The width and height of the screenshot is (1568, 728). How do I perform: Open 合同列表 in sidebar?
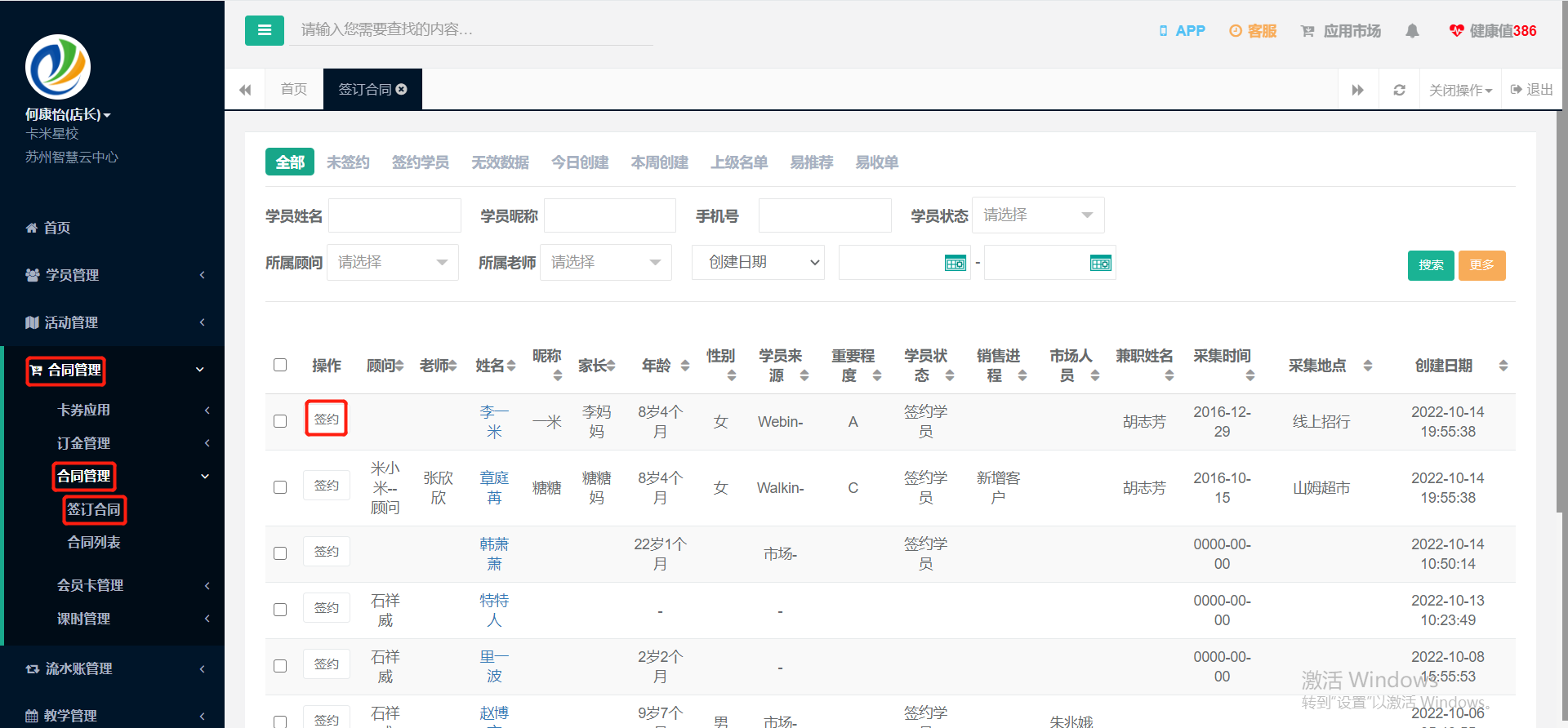[94, 542]
